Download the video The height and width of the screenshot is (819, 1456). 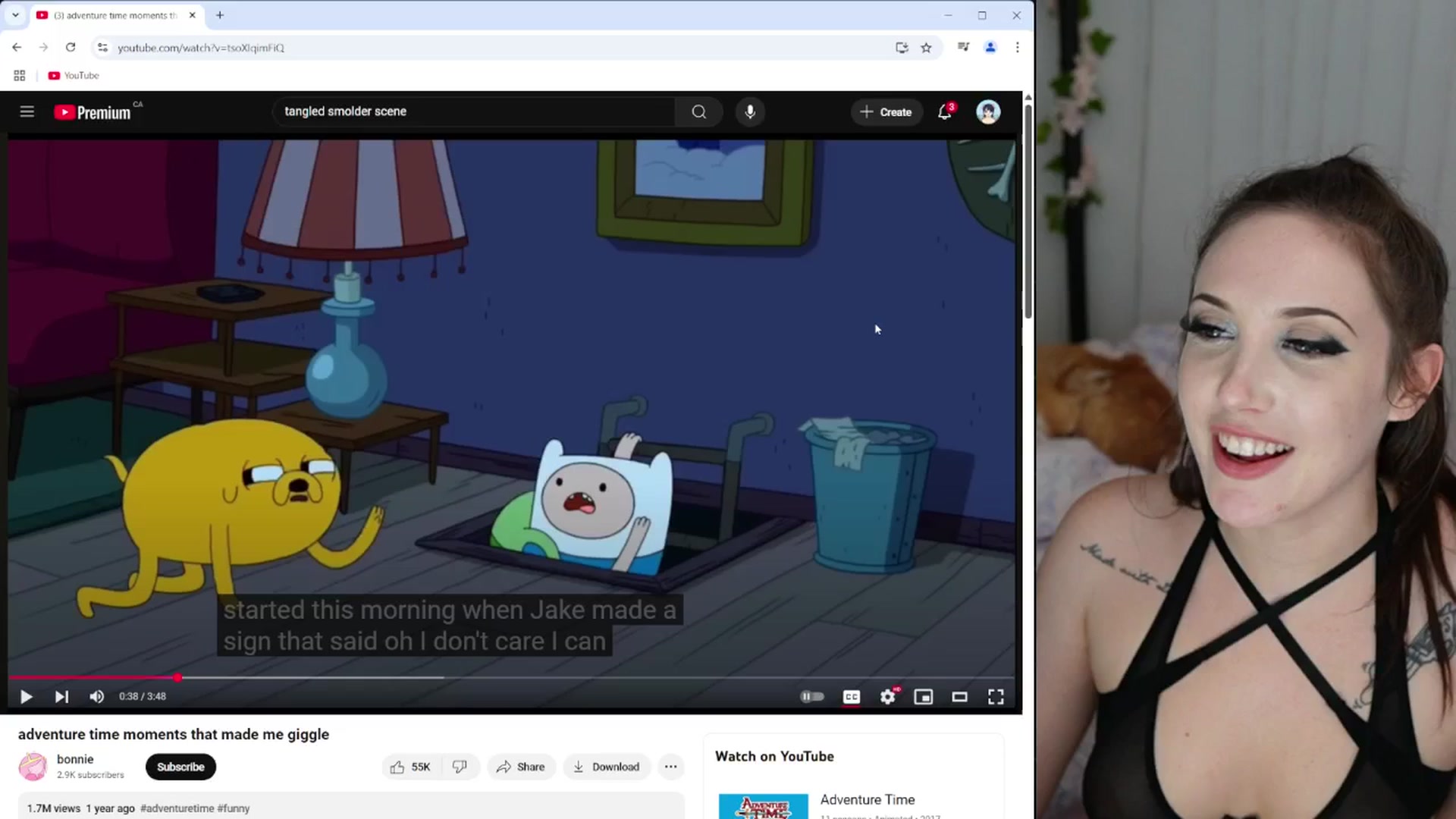pyautogui.click(x=607, y=767)
